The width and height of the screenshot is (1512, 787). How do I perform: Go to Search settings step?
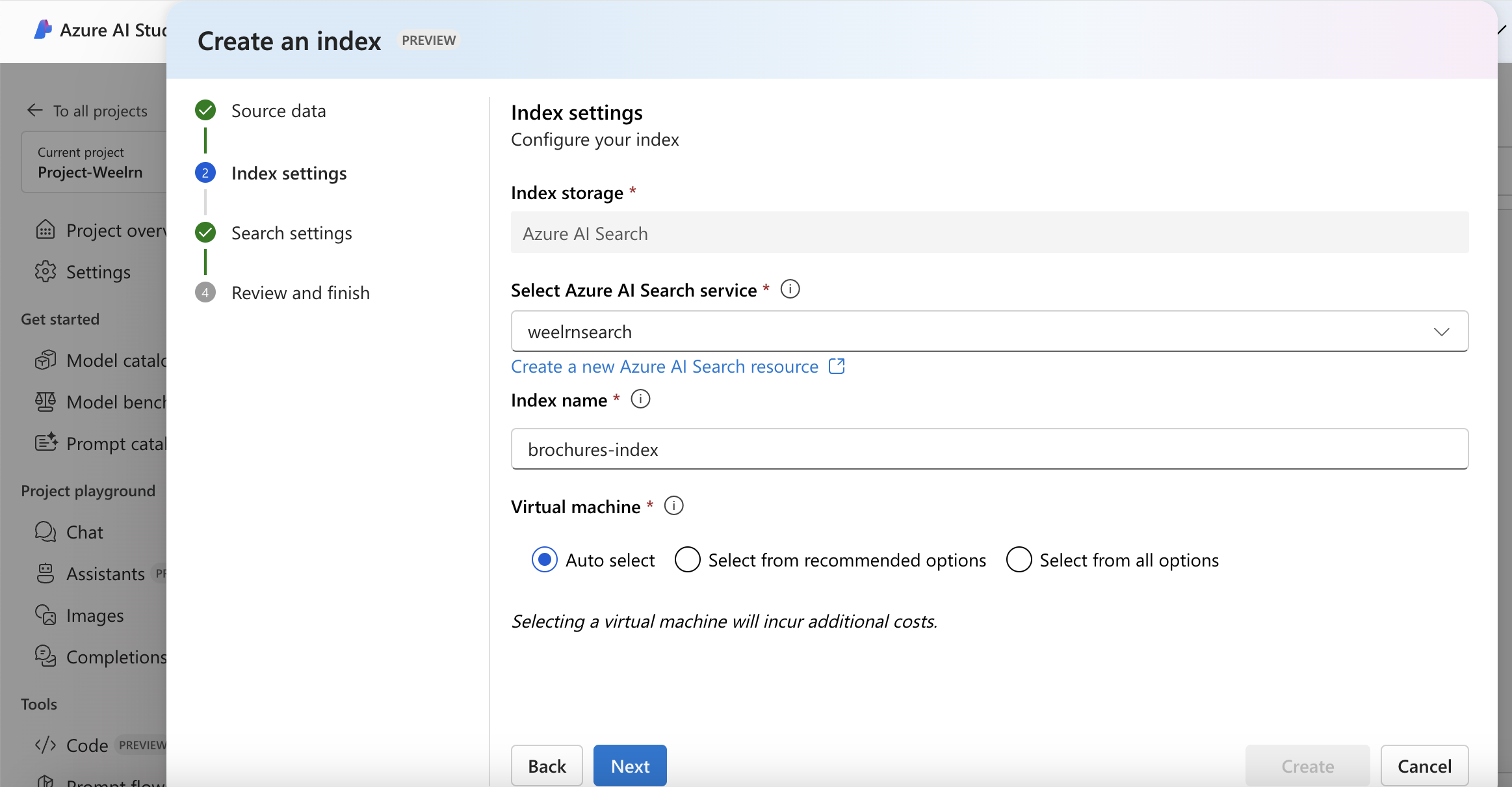(292, 233)
